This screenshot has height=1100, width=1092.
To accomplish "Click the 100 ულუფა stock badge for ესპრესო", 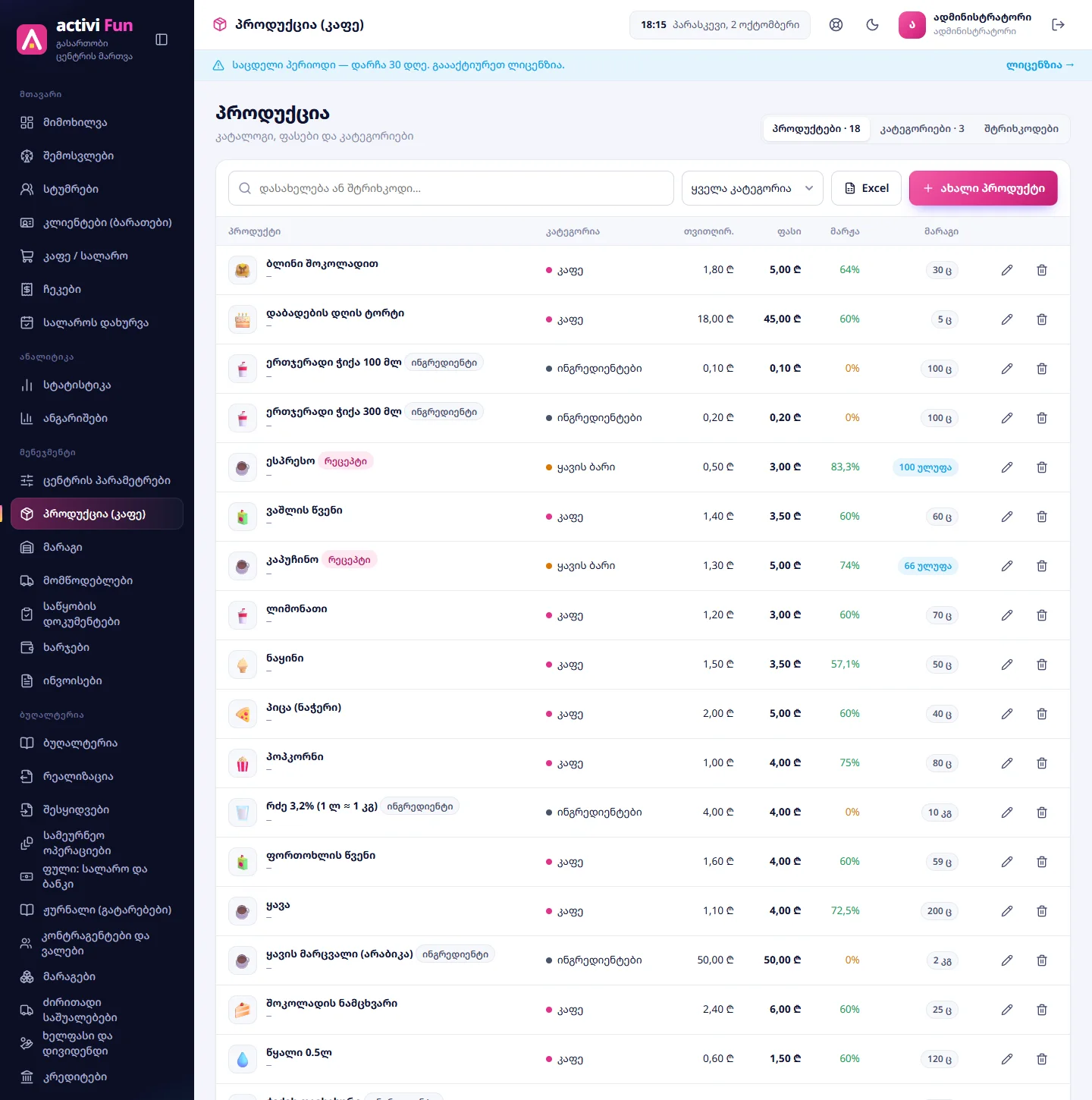I will 925,467.
